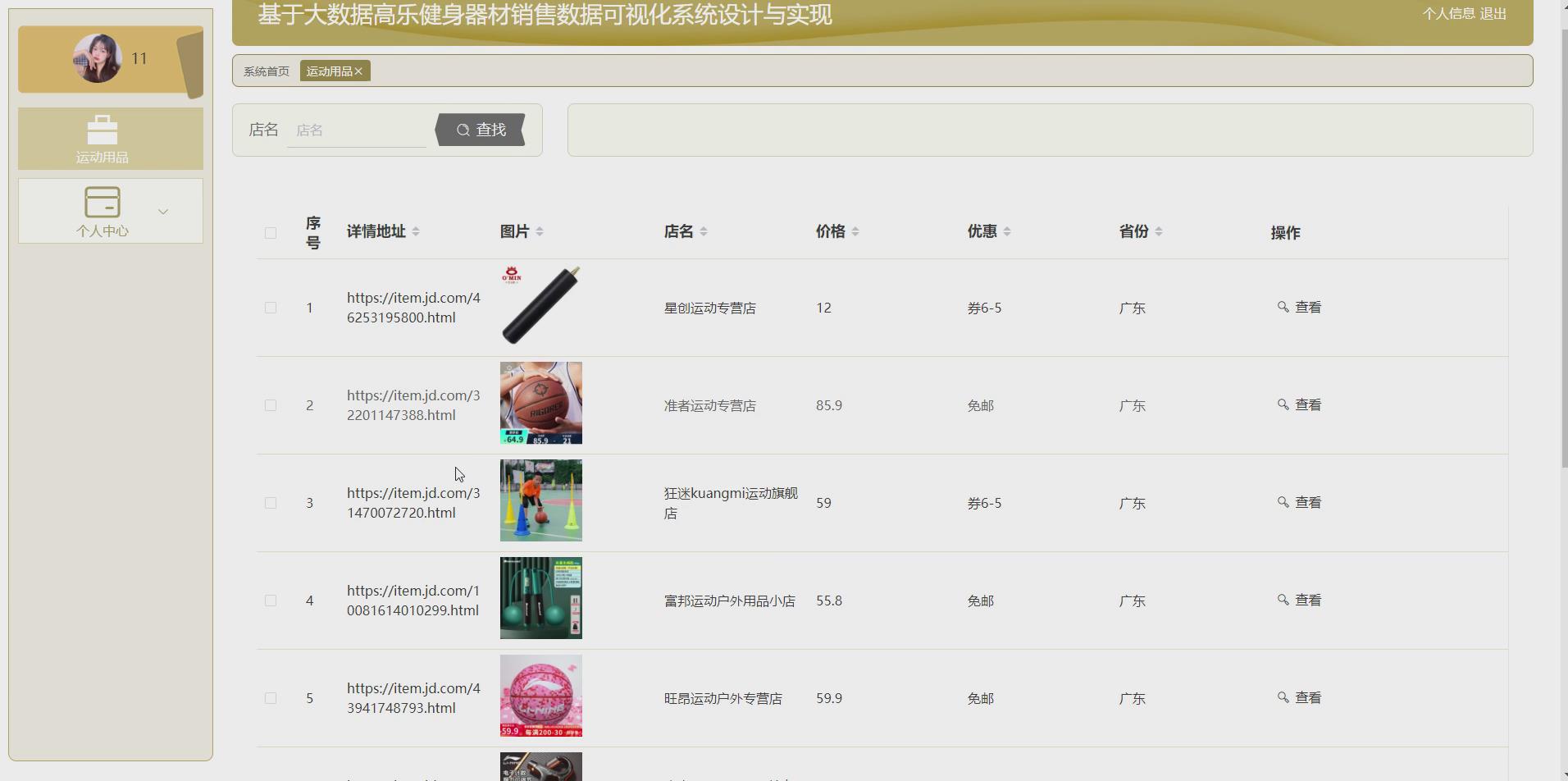This screenshot has width=1568, height=781.
Task: Select 券6-5 discount in row 1
Action: [984, 308]
